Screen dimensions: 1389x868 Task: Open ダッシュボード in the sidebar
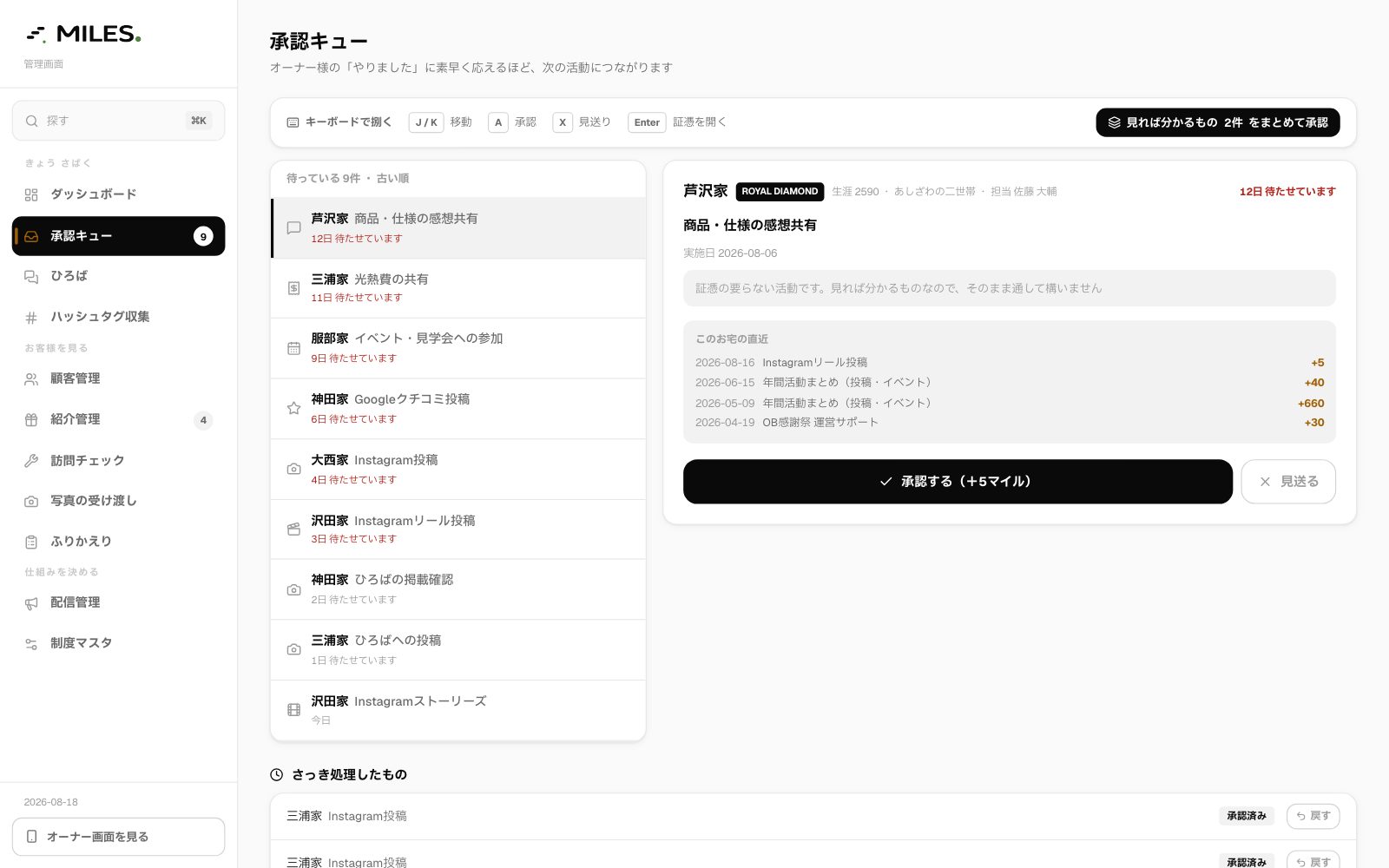pyautogui.click(x=119, y=194)
